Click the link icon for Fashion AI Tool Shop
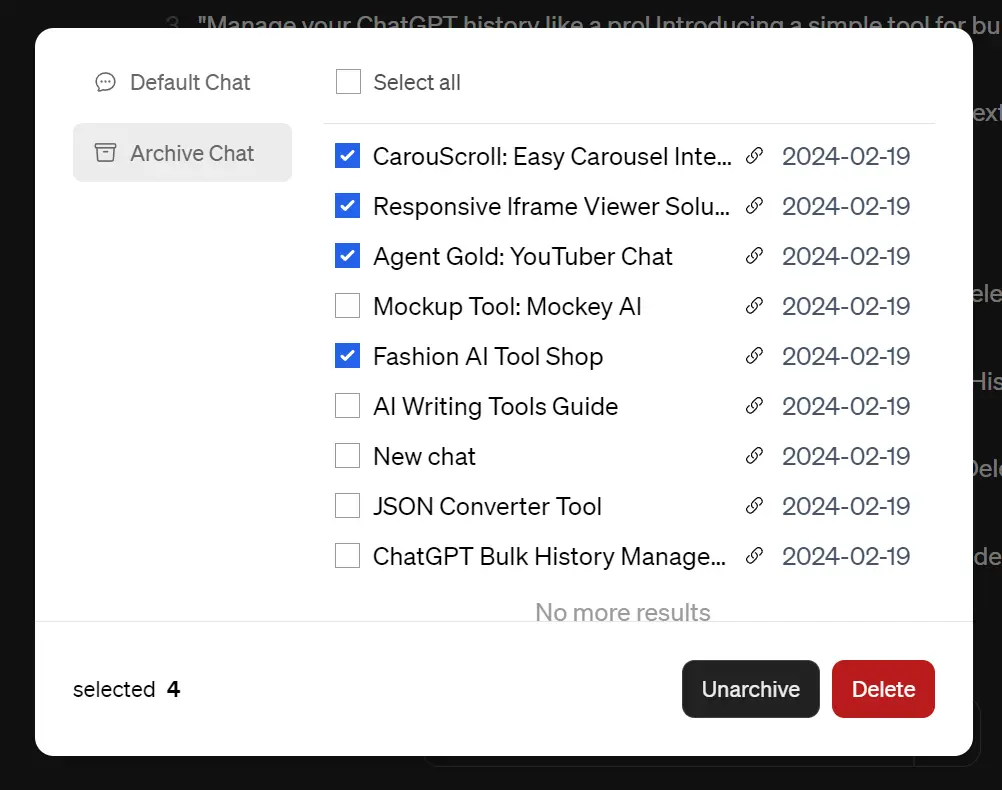This screenshot has height=790, width=1002. [754, 356]
